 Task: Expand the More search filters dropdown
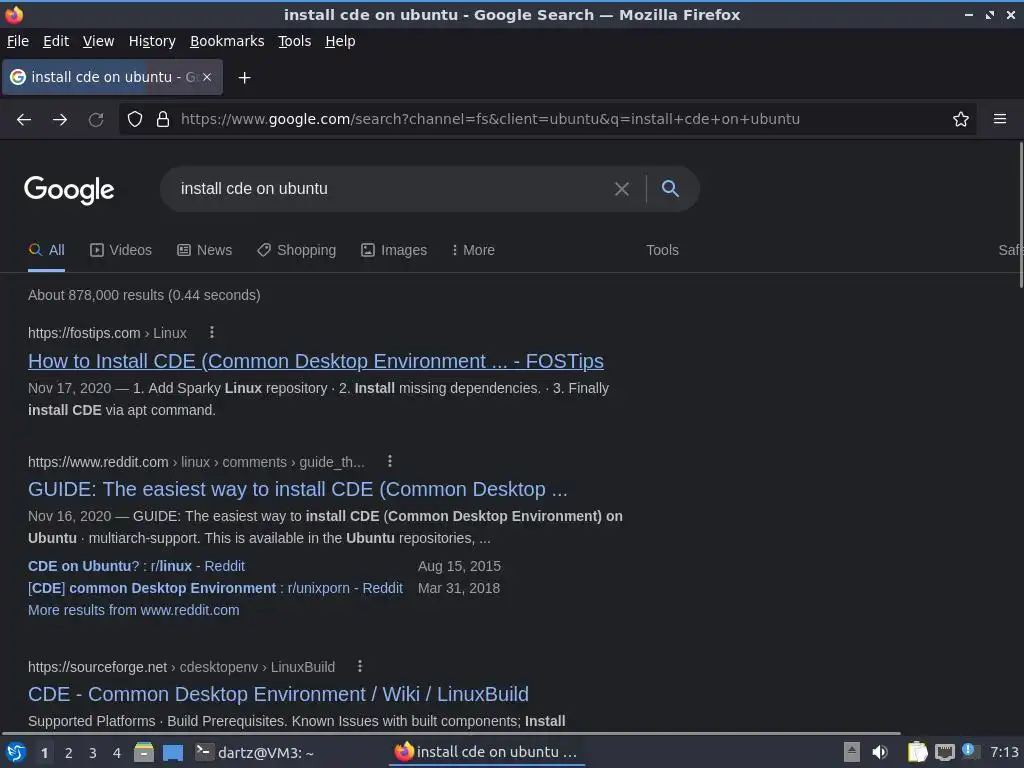pyautogui.click(x=473, y=250)
